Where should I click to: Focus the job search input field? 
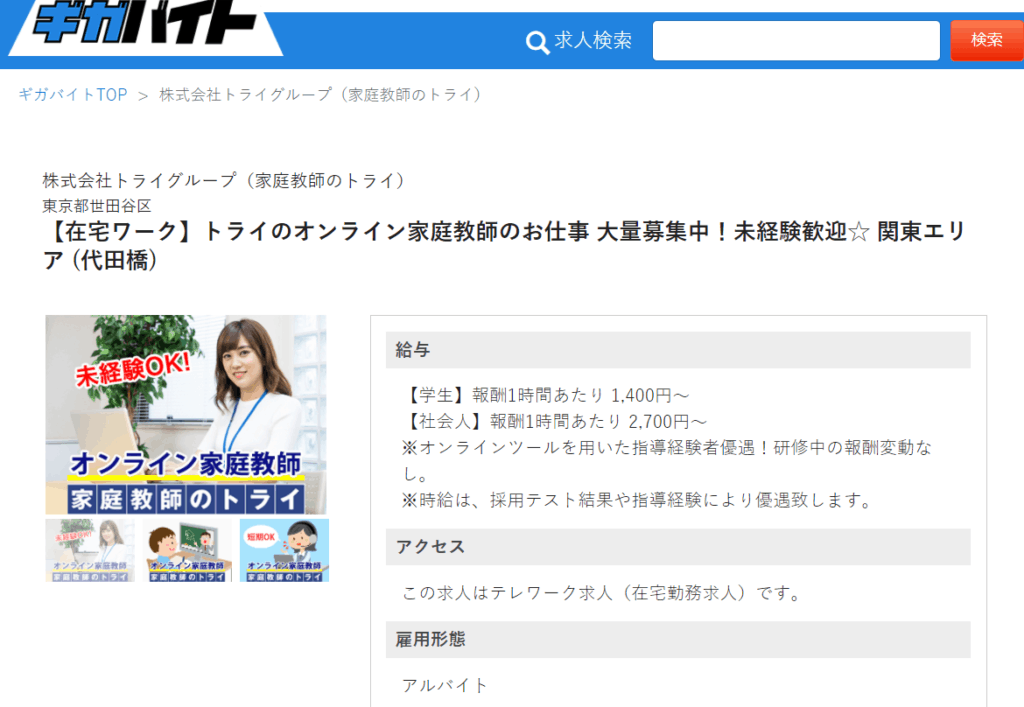pos(796,40)
